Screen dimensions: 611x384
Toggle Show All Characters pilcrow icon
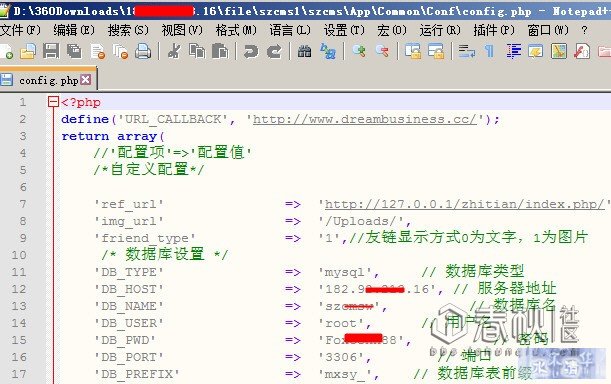tap(489, 51)
